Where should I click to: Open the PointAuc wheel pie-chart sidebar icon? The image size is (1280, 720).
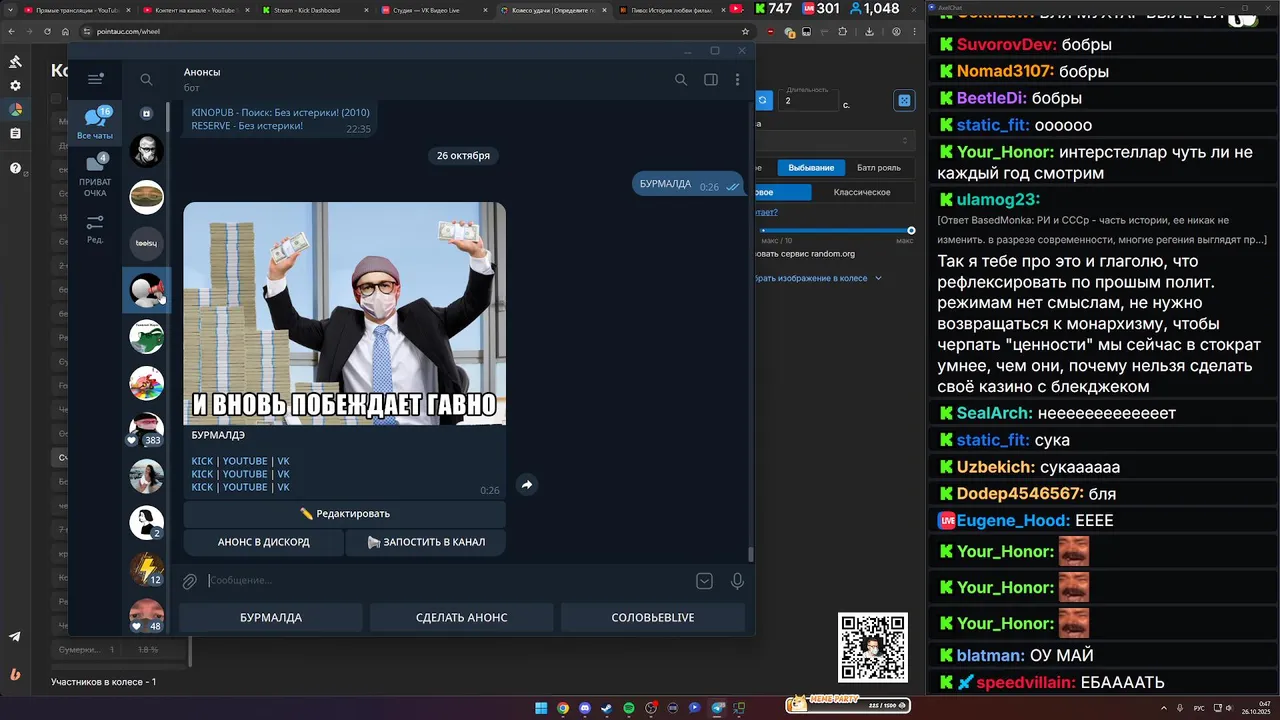(15, 110)
